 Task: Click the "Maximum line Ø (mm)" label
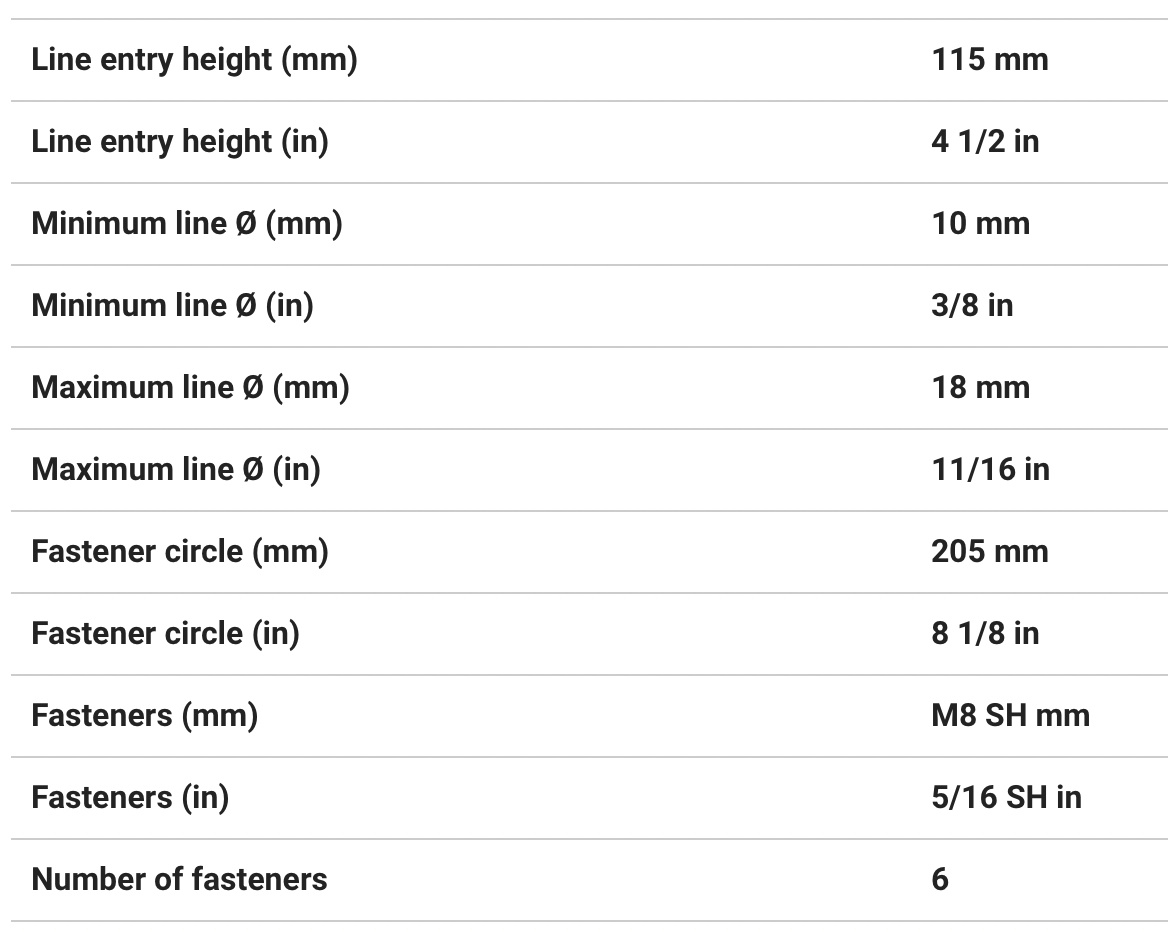pos(190,388)
